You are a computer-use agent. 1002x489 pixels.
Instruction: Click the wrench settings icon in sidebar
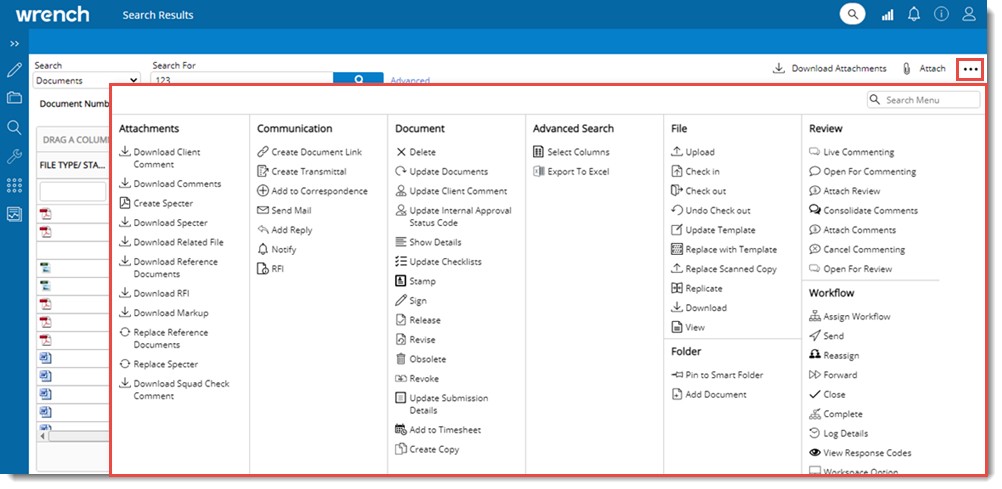tap(14, 156)
